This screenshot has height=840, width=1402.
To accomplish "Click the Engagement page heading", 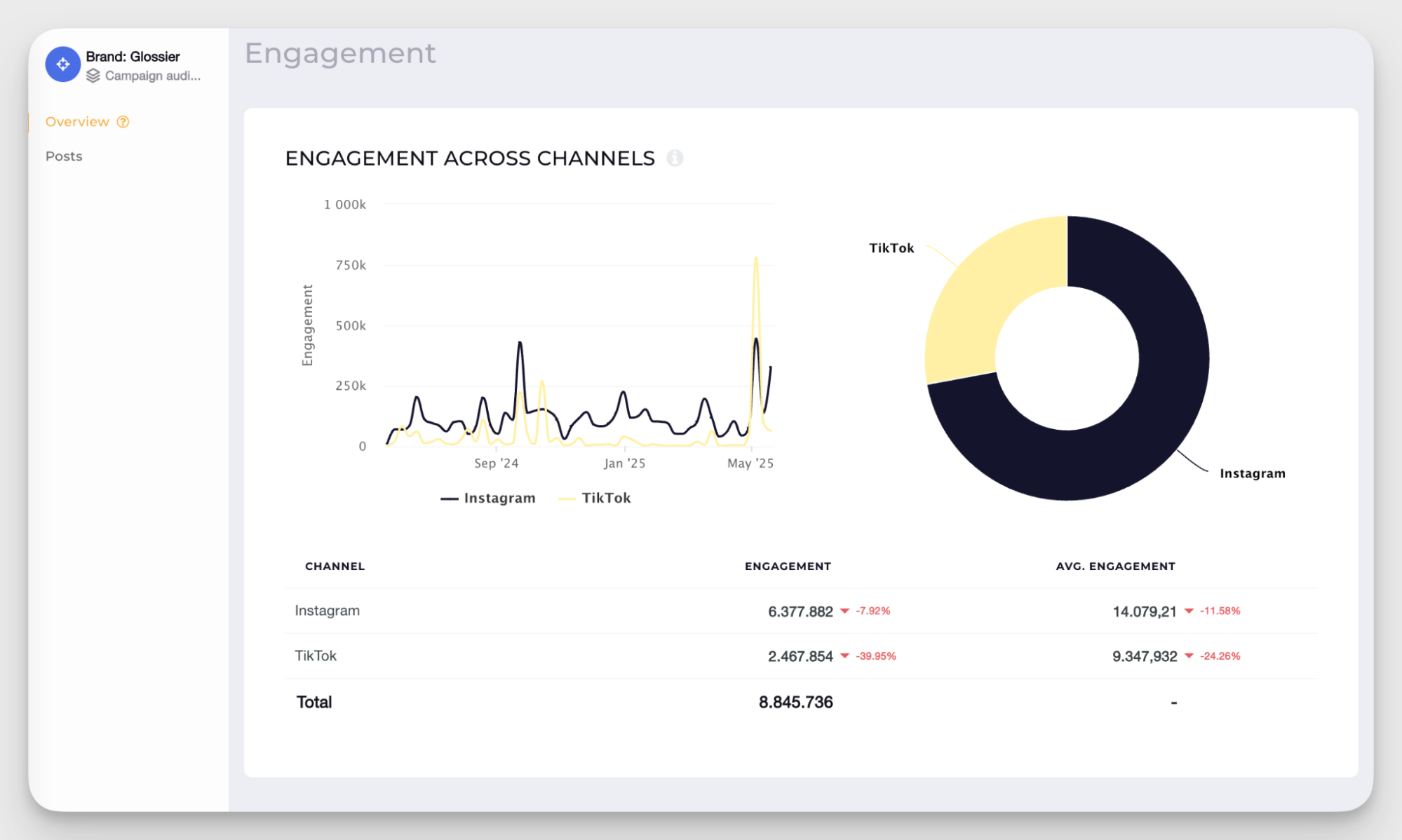I will coord(340,54).
